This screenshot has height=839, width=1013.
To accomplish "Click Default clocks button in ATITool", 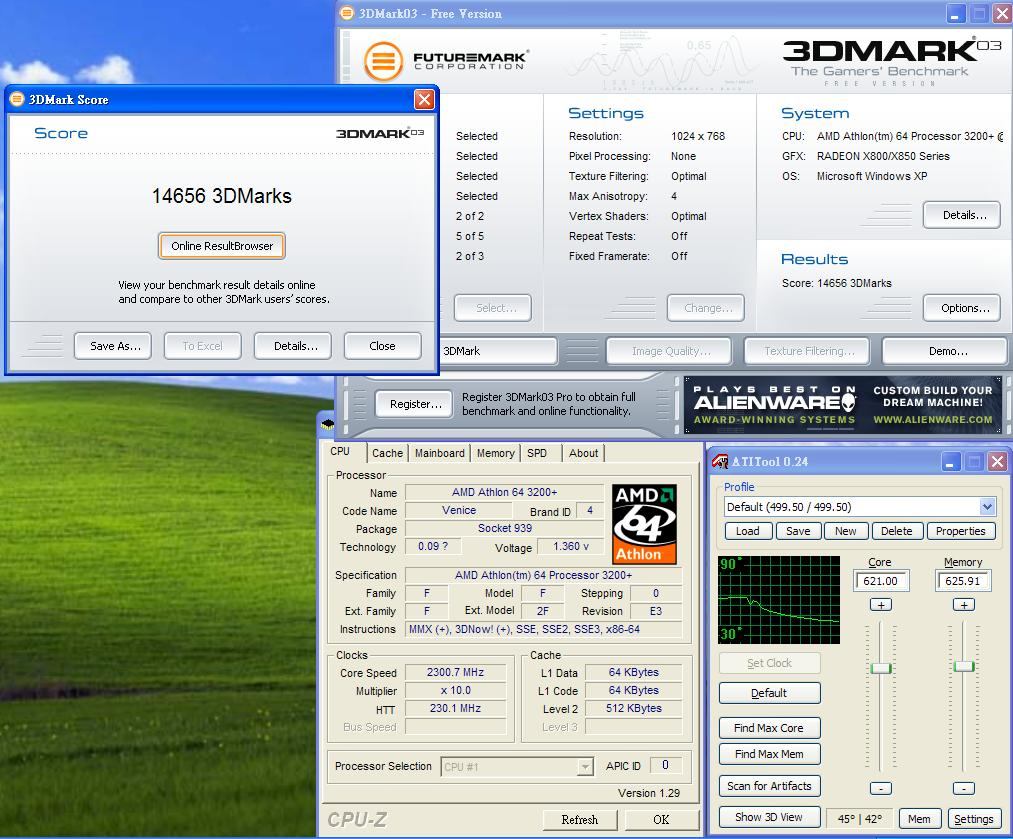I will (x=769, y=692).
